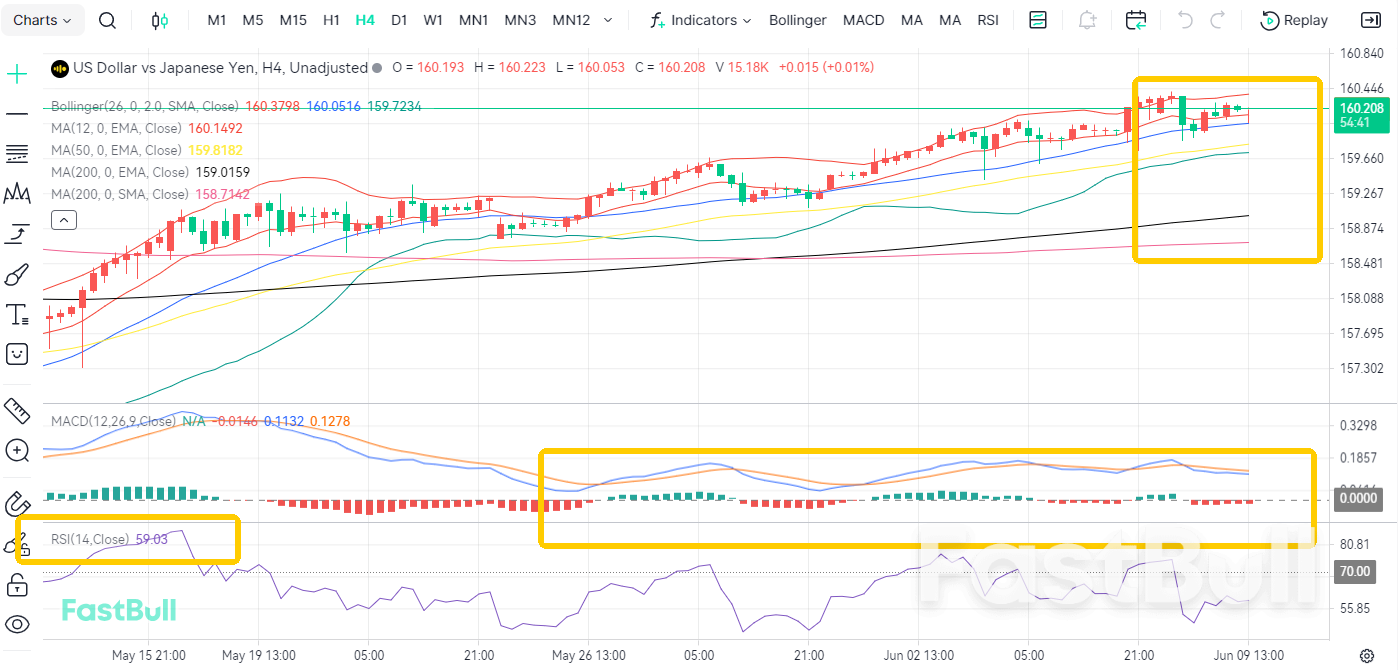Open chart settings gear at bottom right
Image resolution: width=1398 pixels, height=670 pixels.
pos(1366,656)
